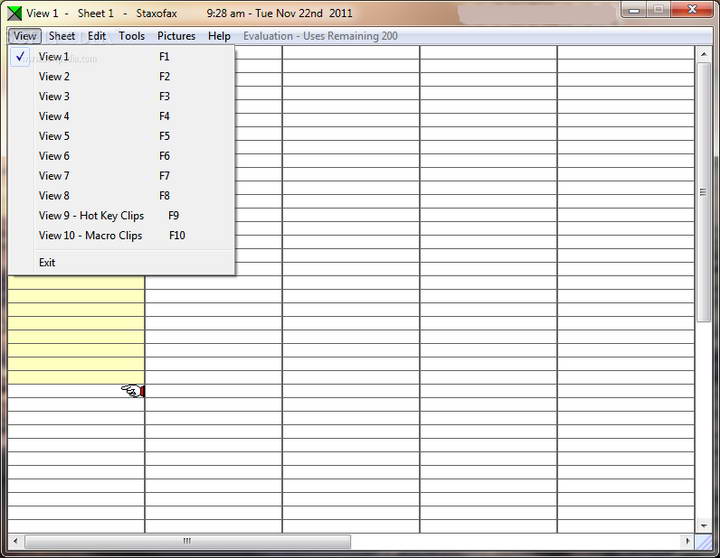Click the Evaluation - Uses Remaining 200 text
Image resolution: width=720 pixels, height=558 pixels.
coord(321,36)
